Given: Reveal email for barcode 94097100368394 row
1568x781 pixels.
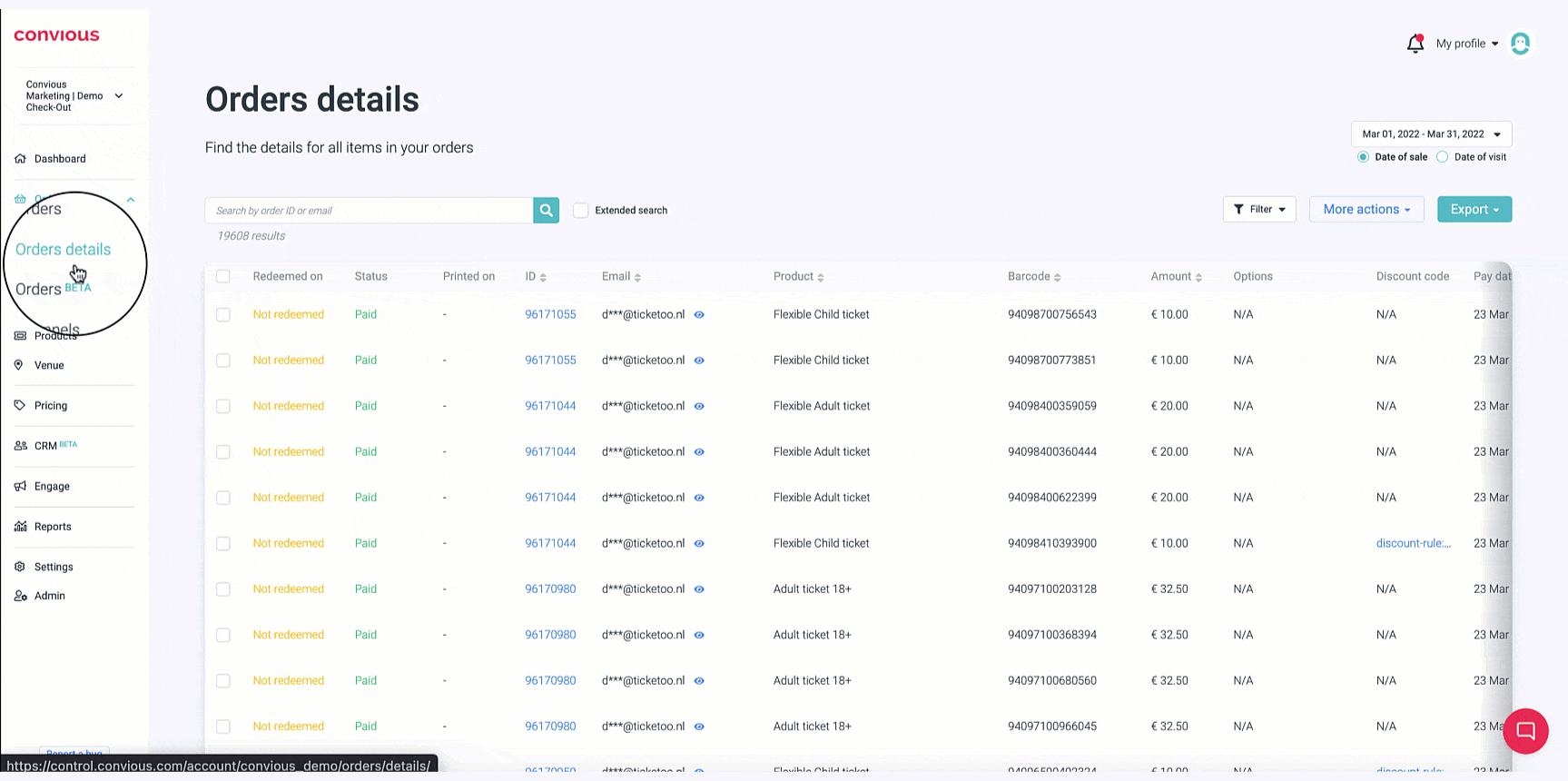Looking at the screenshot, I should click(699, 635).
